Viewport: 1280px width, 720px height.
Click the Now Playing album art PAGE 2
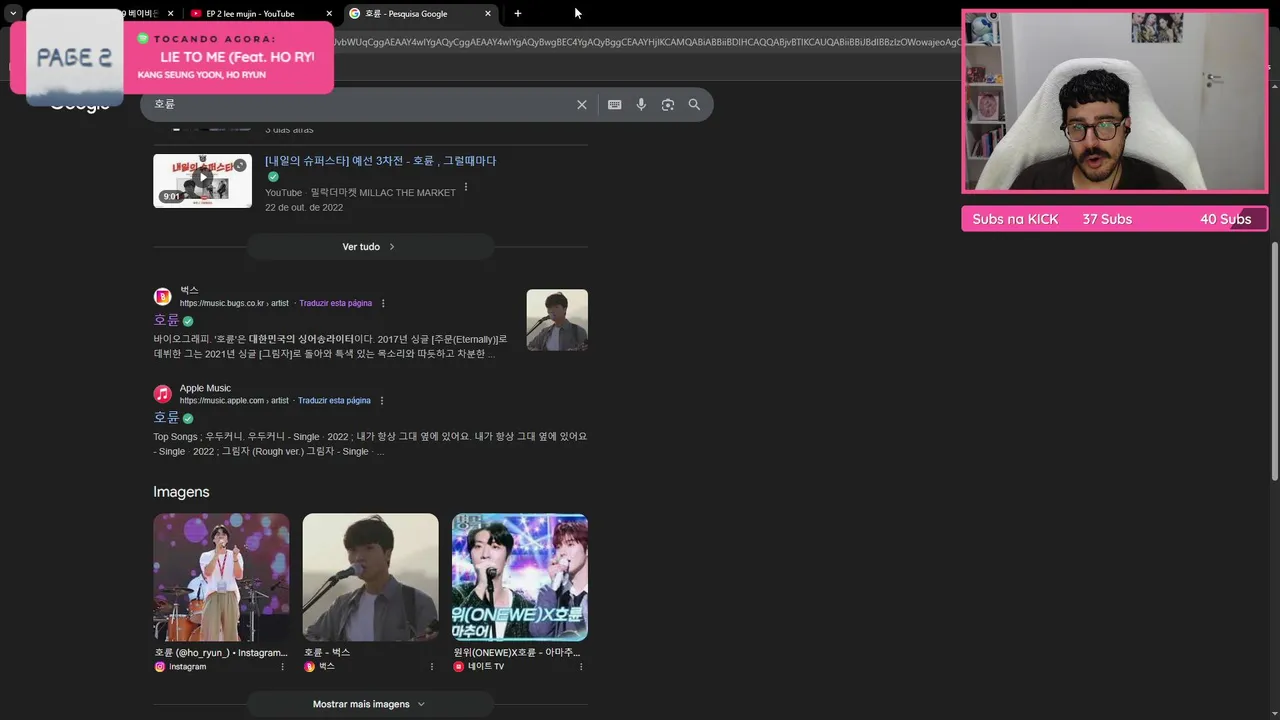pos(75,57)
